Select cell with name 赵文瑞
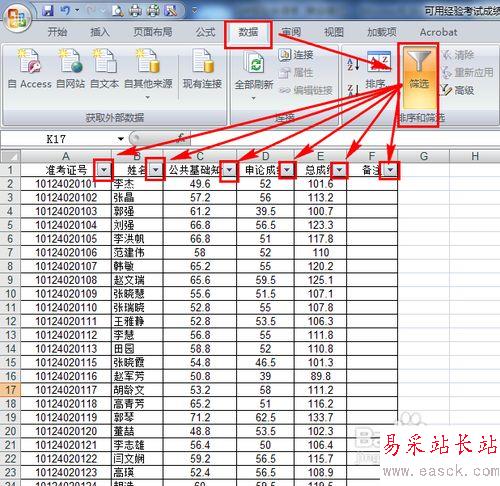The height and width of the screenshot is (486, 500). click(137, 280)
